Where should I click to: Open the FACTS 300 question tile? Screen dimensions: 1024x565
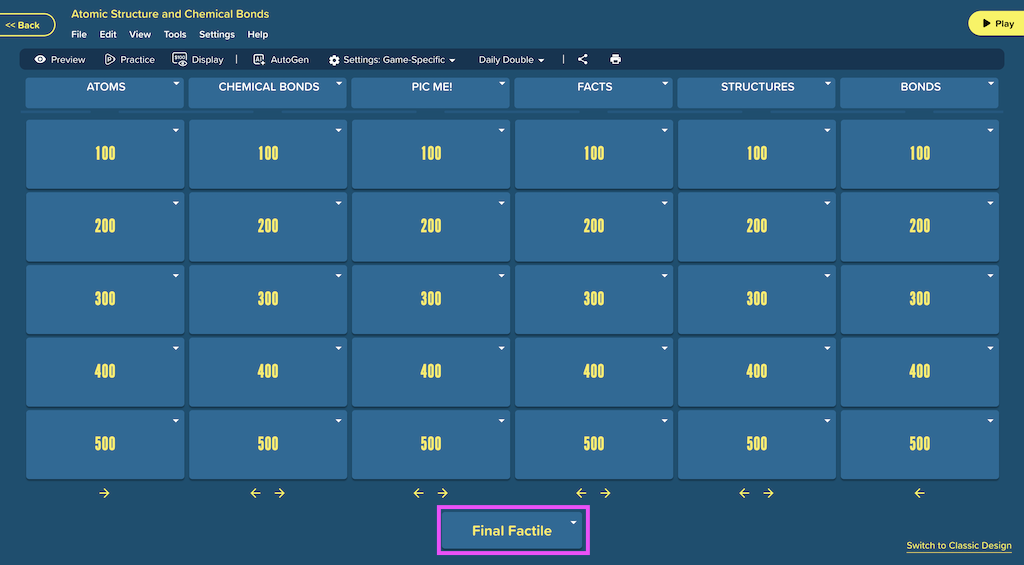tap(594, 299)
